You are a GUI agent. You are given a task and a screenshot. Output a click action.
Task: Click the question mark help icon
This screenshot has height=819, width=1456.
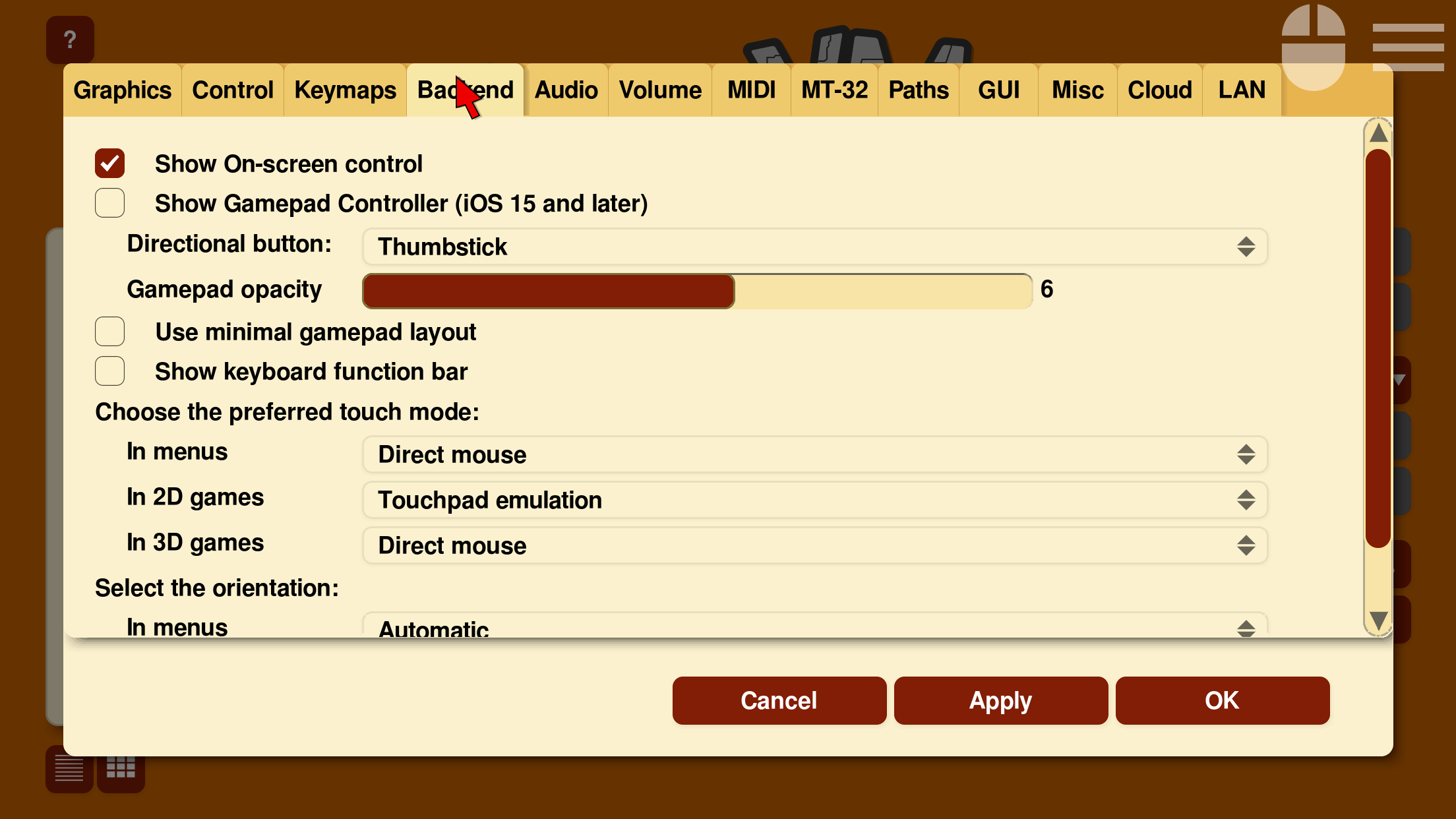(x=70, y=40)
